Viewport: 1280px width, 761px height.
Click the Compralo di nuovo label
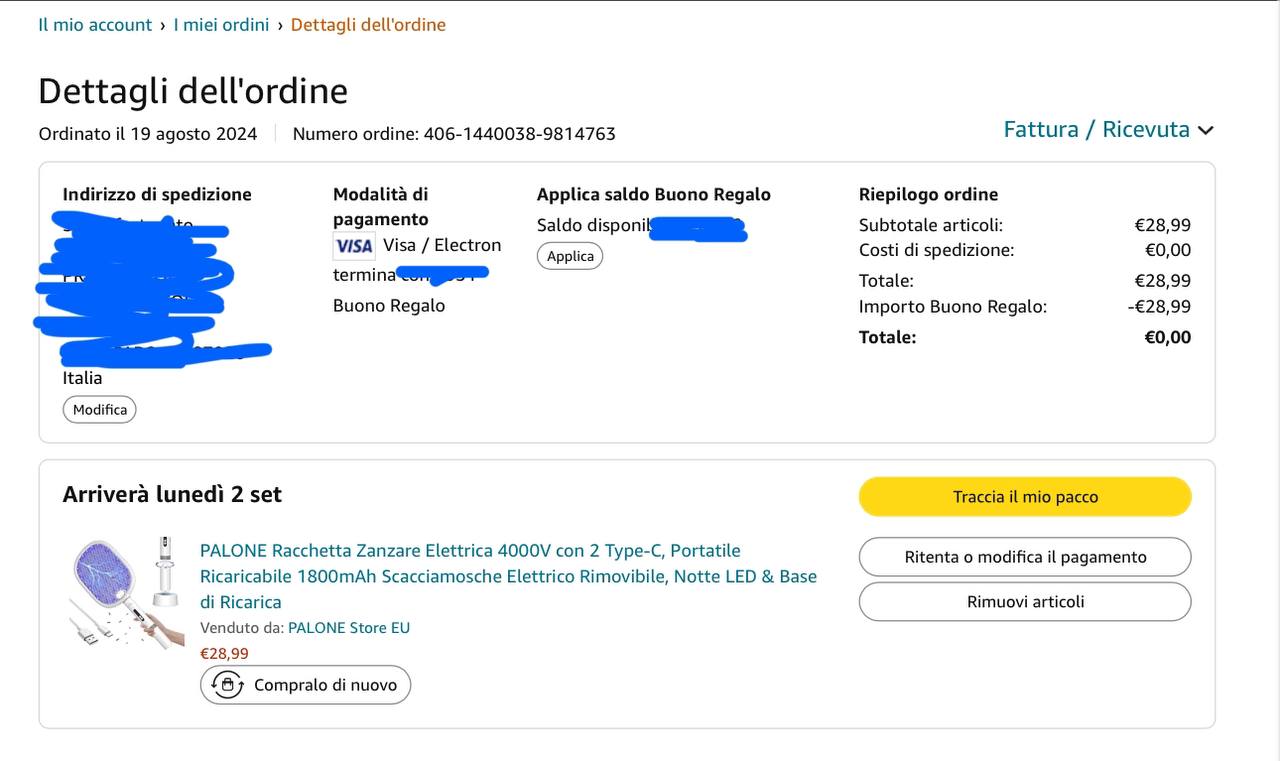(325, 685)
